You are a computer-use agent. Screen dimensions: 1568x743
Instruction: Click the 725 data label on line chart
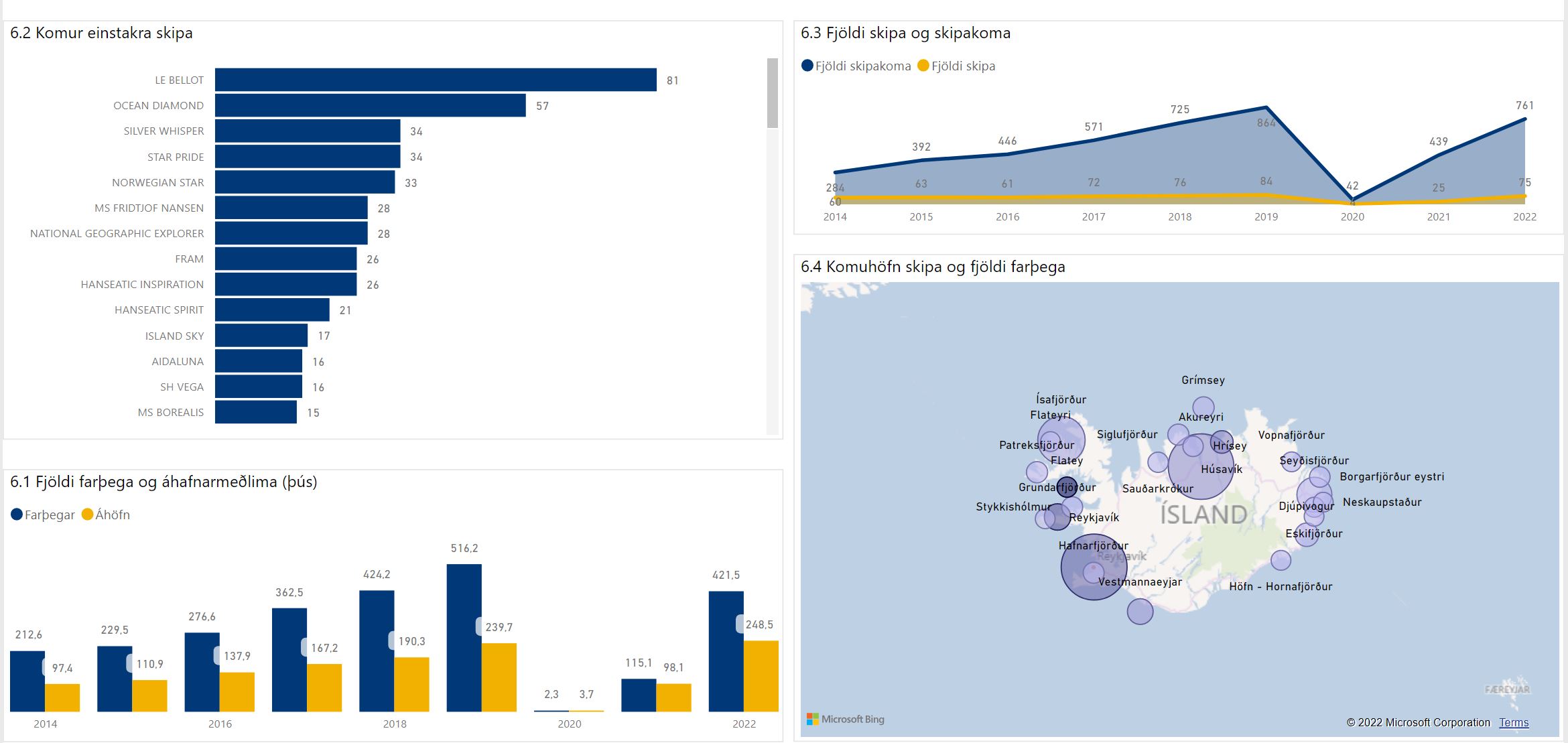[x=1180, y=109]
